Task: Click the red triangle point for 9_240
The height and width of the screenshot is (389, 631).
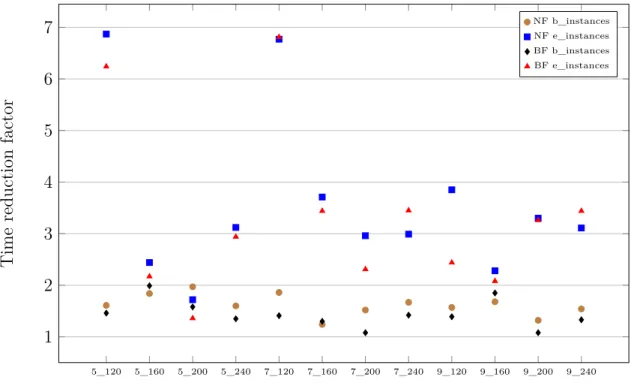Action: (x=581, y=210)
